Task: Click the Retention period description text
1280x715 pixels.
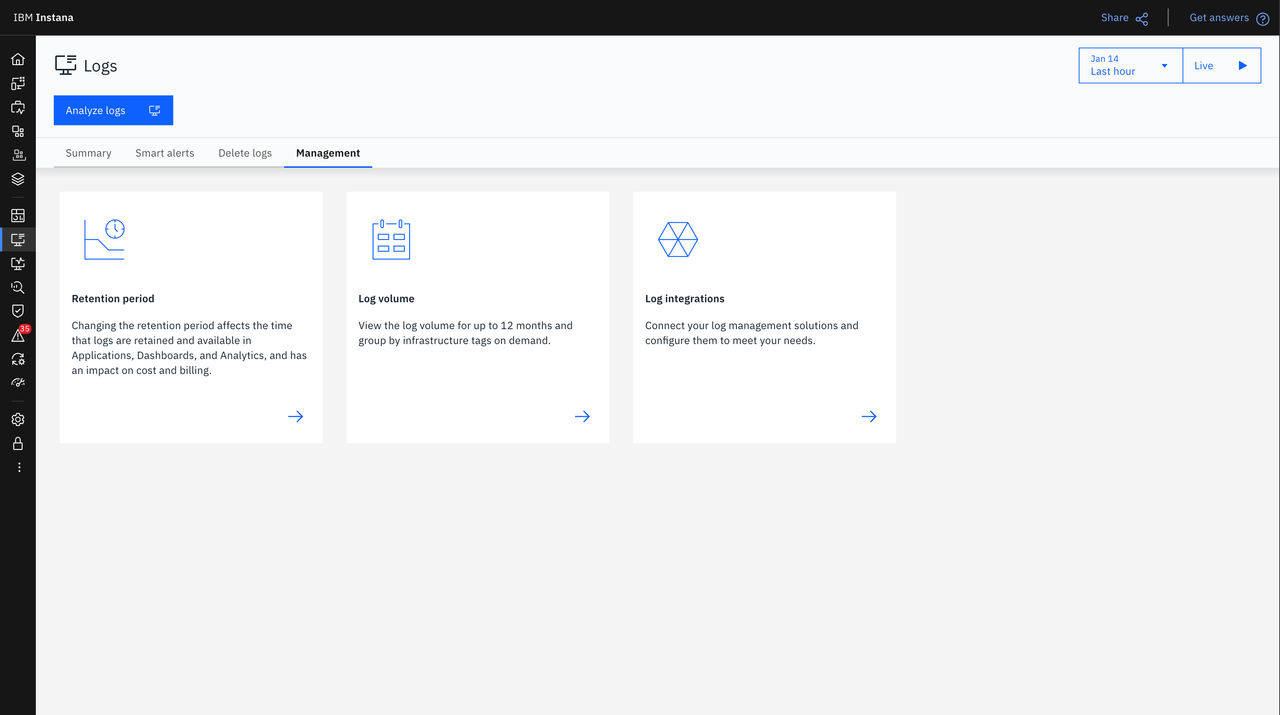Action: click(189, 348)
